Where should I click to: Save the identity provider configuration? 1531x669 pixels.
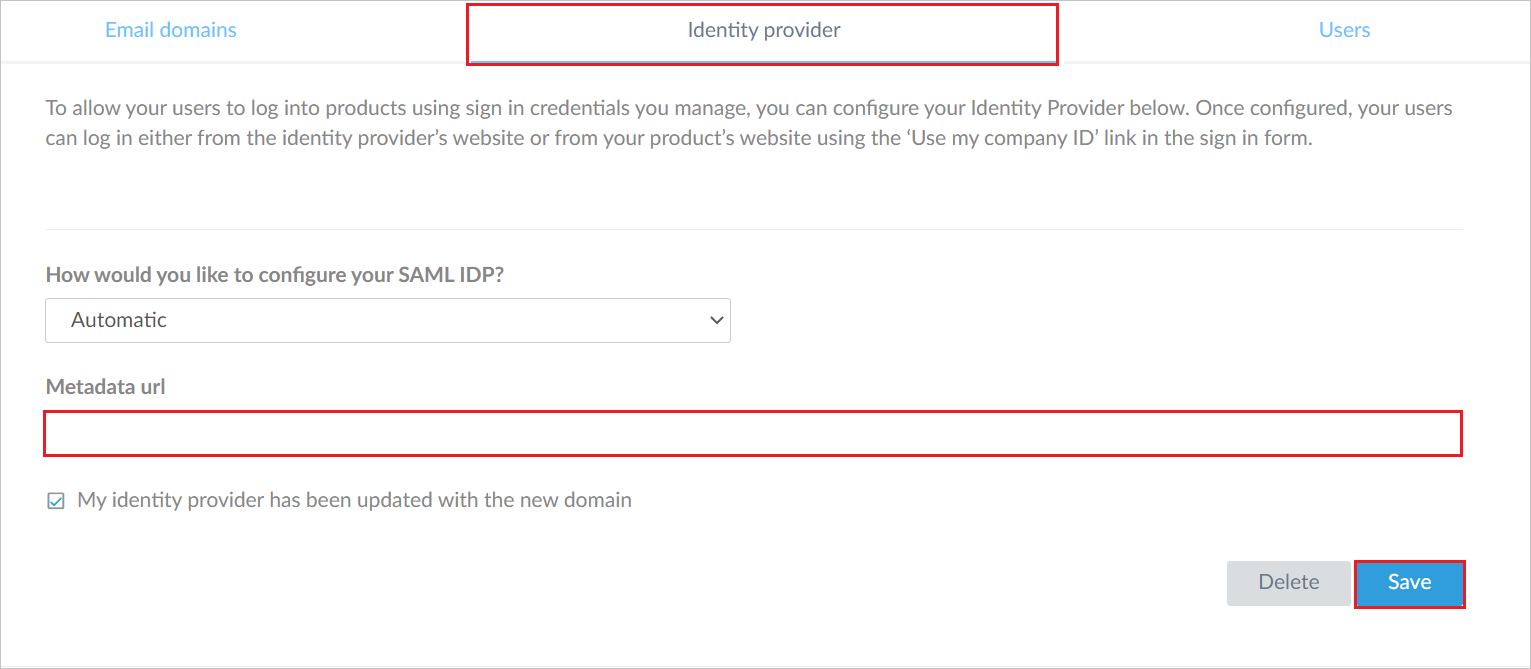click(x=1409, y=582)
